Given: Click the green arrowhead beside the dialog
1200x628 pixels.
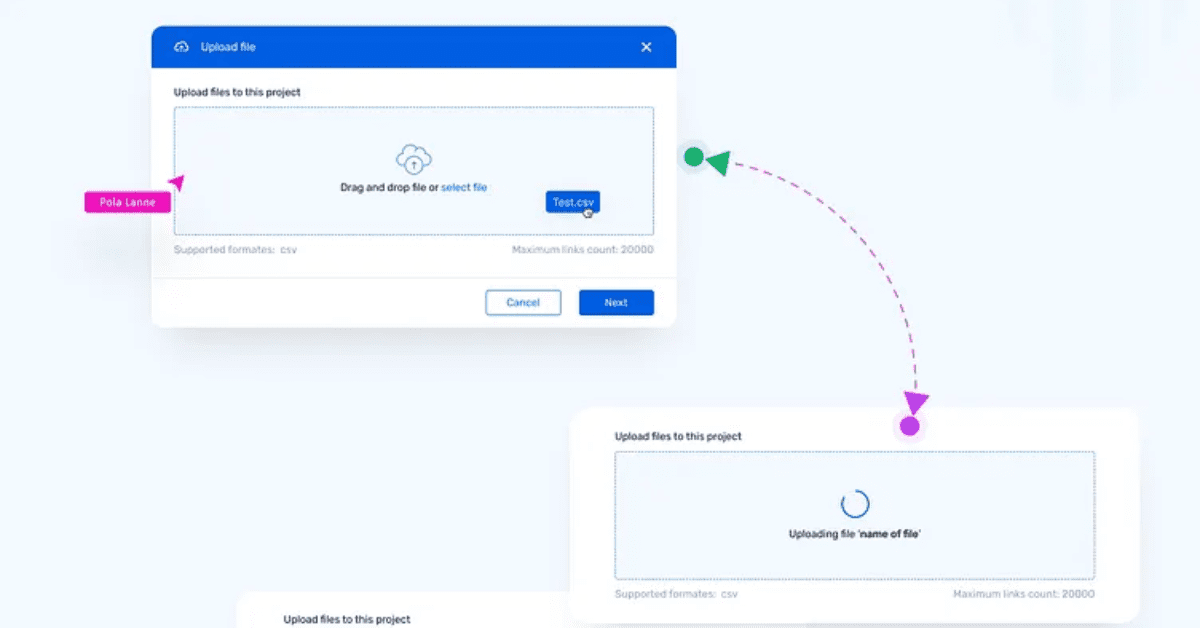Looking at the screenshot, I should [x=720, y=162].
